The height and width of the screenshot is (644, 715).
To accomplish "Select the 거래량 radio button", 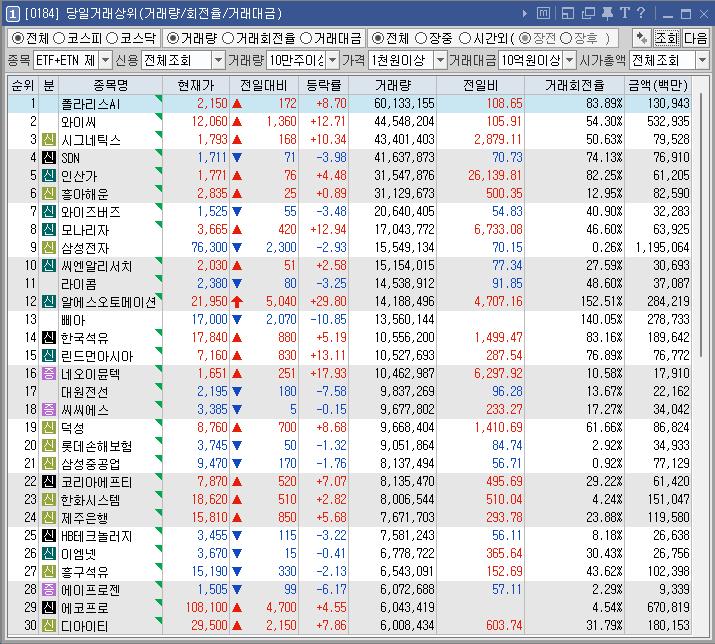I will pos(172,38).
